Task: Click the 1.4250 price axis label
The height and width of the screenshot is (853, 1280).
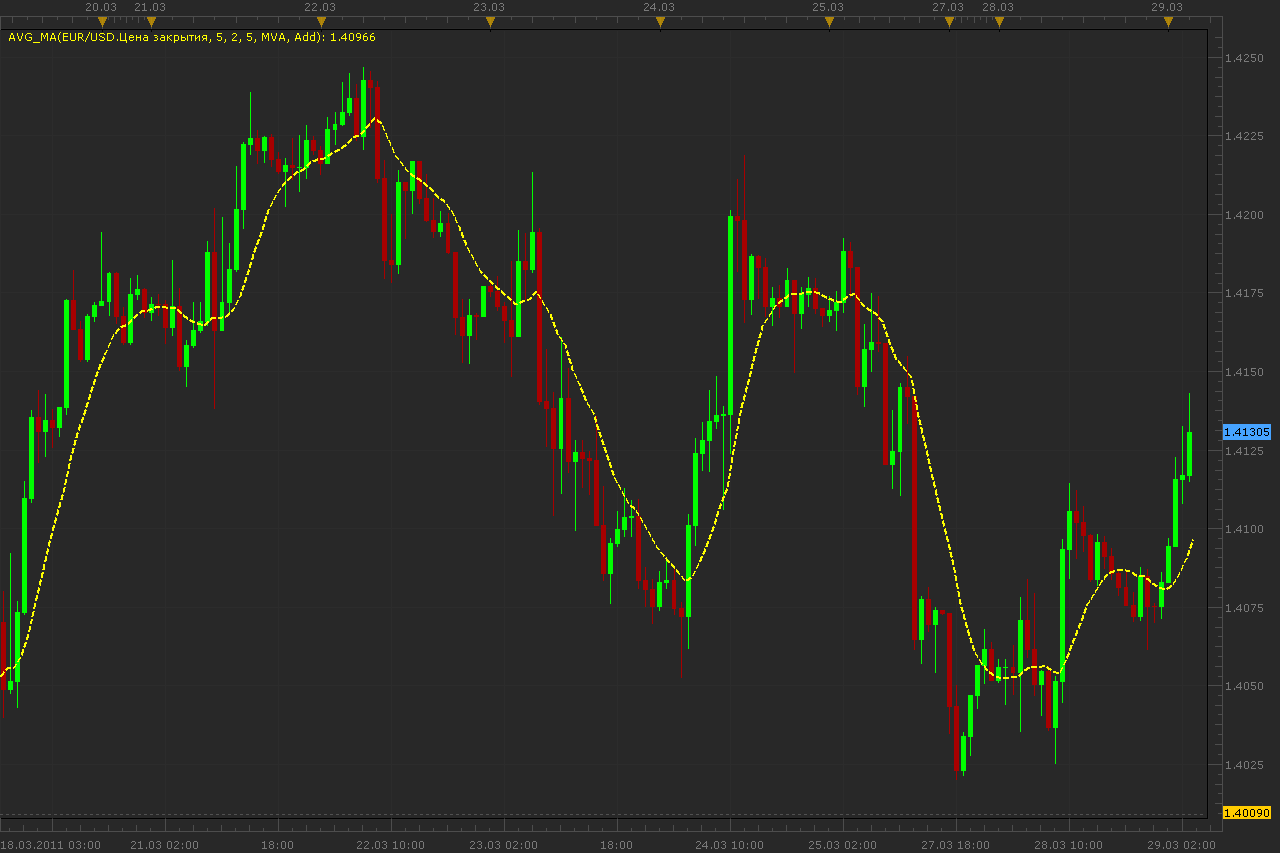Action: (1244, 58)
